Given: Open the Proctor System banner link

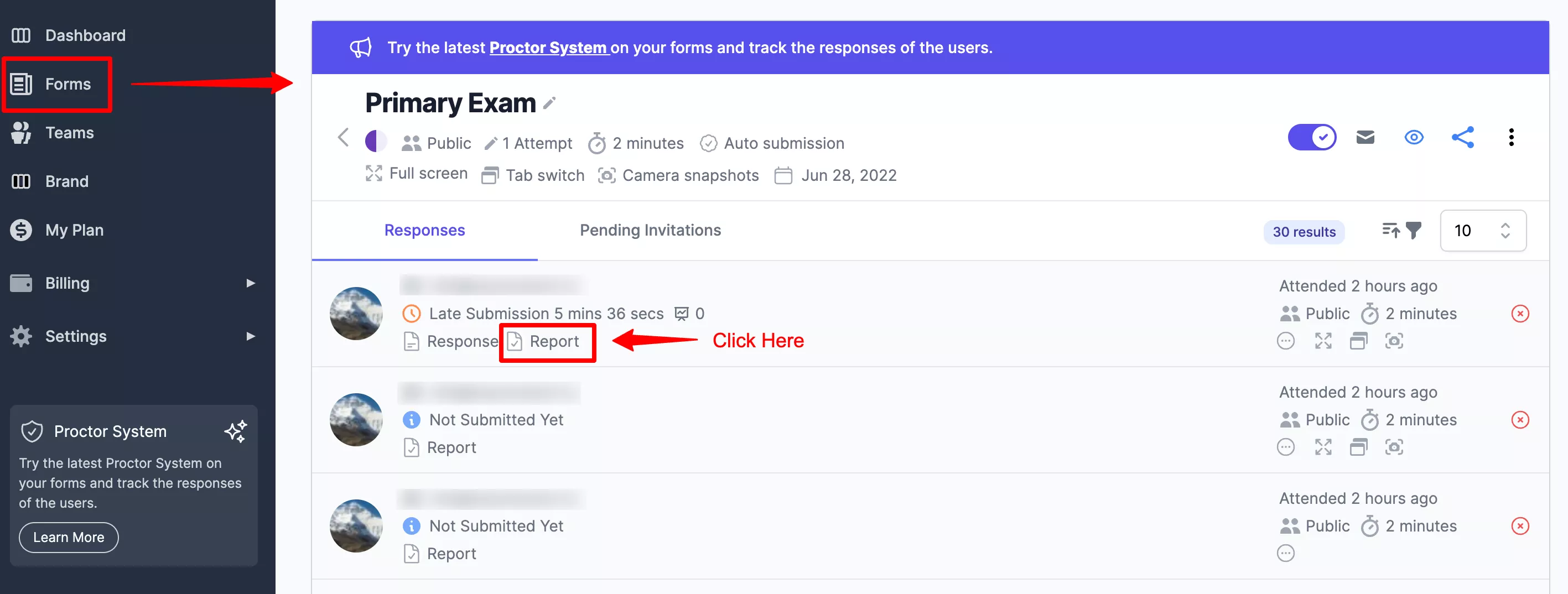Looking at the screenshot, I should (548, 48).
